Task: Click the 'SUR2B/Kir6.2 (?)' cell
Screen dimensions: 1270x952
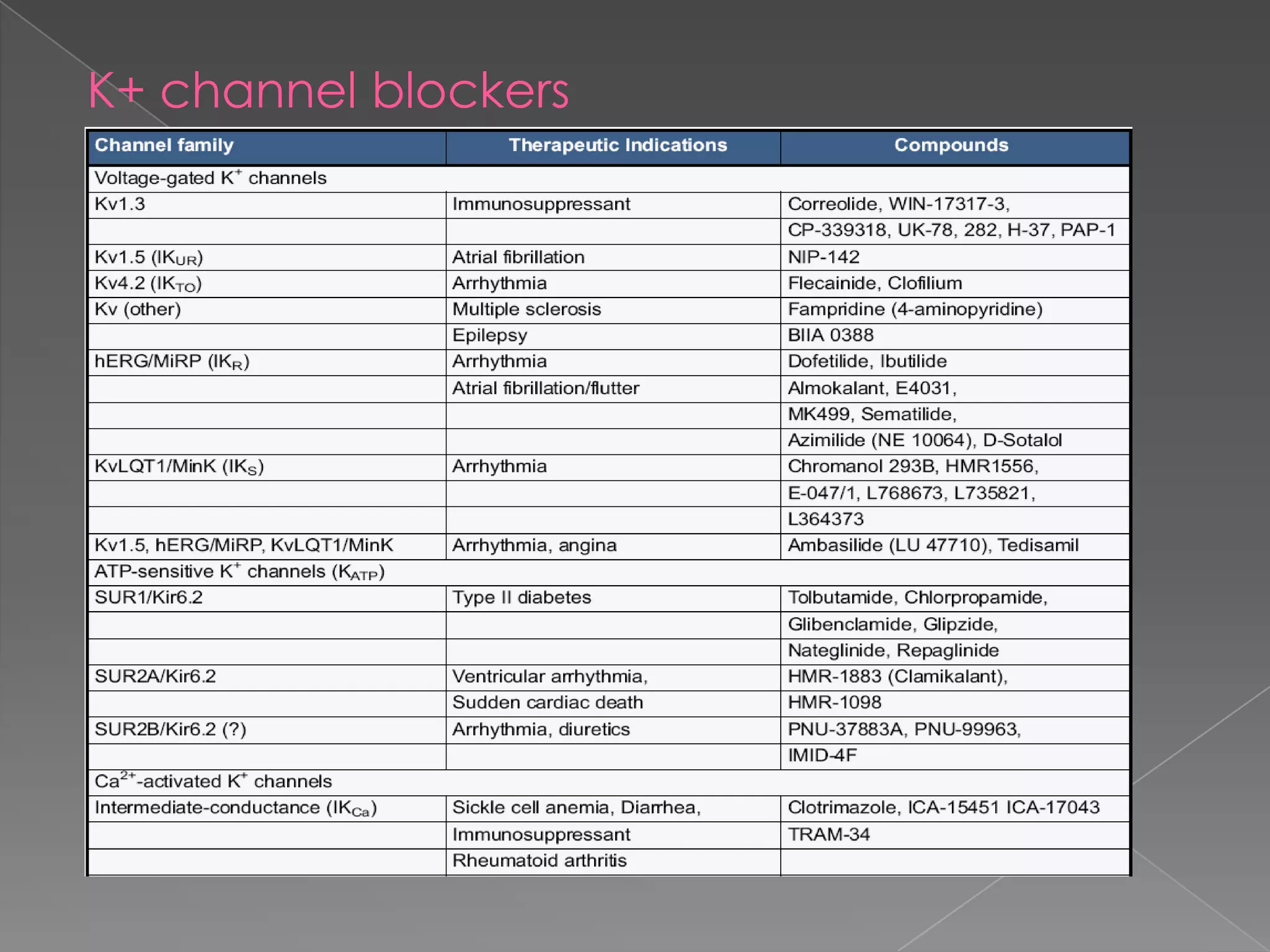Action: (x=267, y=729)
